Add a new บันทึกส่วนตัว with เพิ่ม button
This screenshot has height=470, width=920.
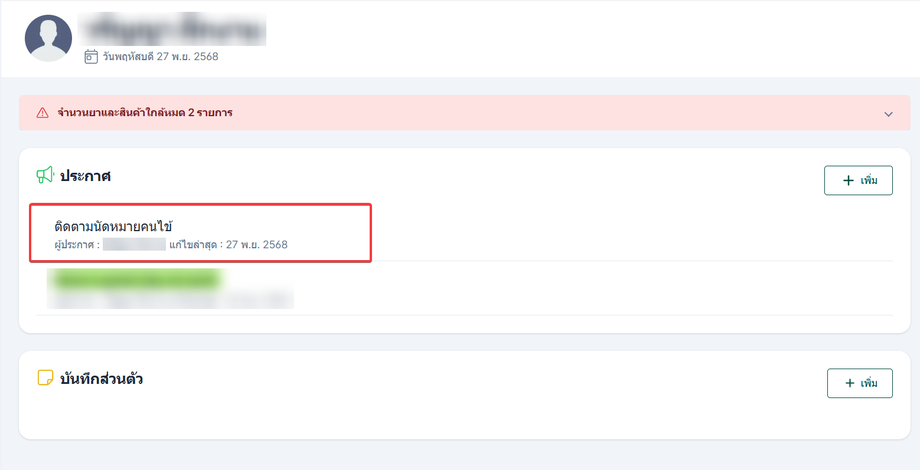860,383
